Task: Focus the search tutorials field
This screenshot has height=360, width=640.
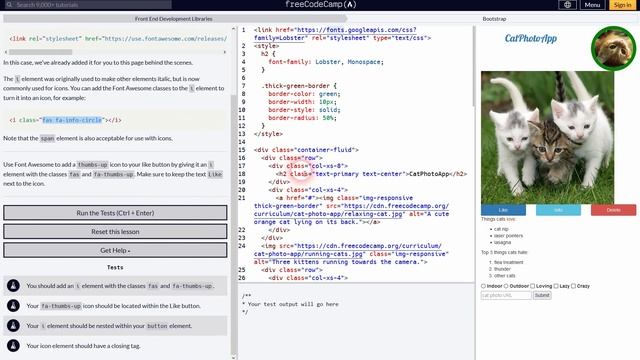Action: coord(88,4)
